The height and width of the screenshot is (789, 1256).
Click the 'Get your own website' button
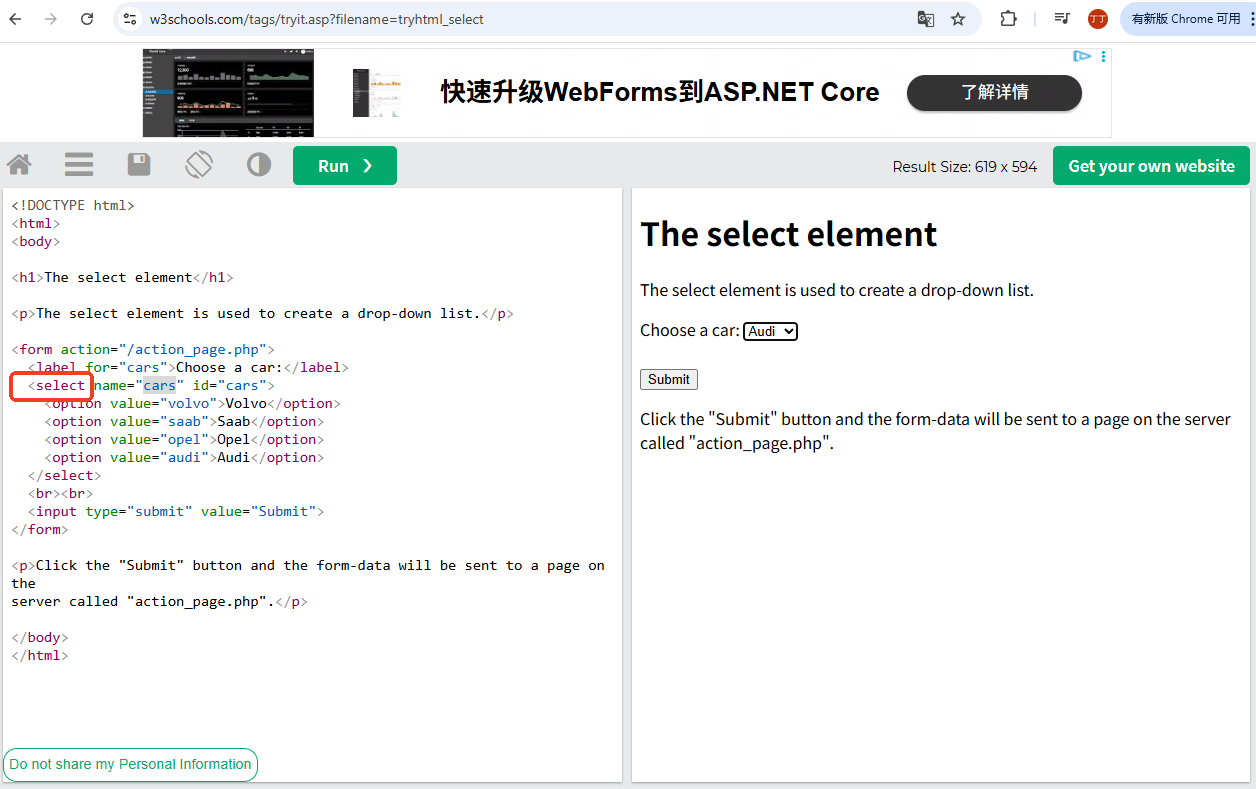tap(1151, 165)
